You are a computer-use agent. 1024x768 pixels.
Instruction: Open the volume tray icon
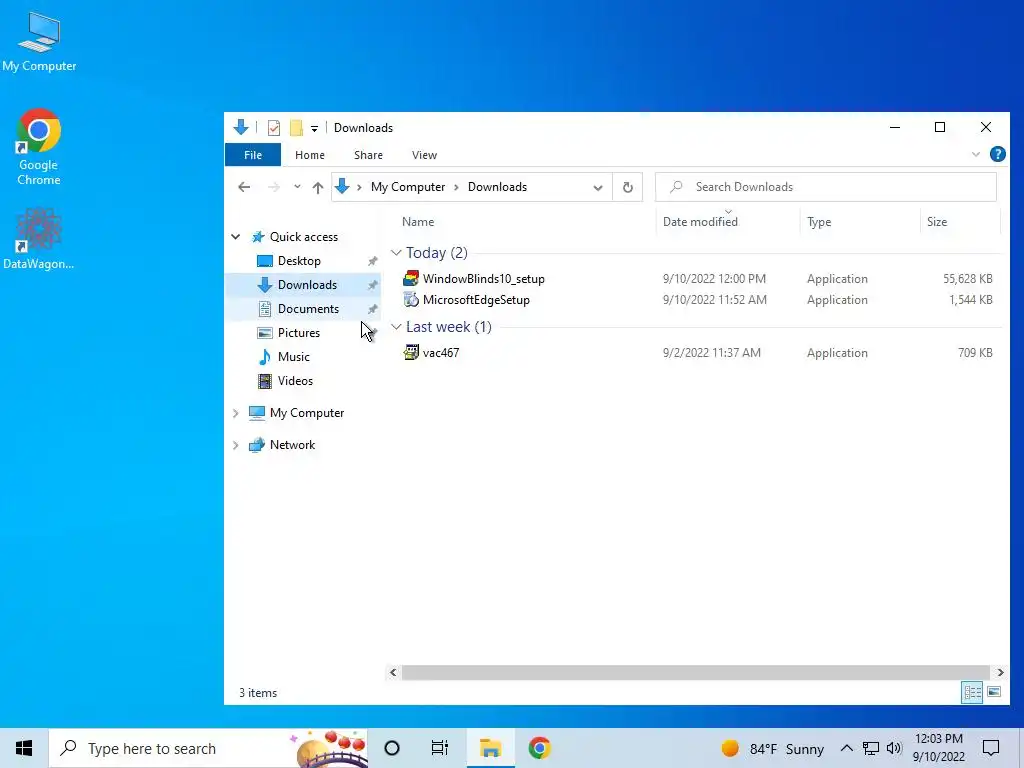(894, 748)
